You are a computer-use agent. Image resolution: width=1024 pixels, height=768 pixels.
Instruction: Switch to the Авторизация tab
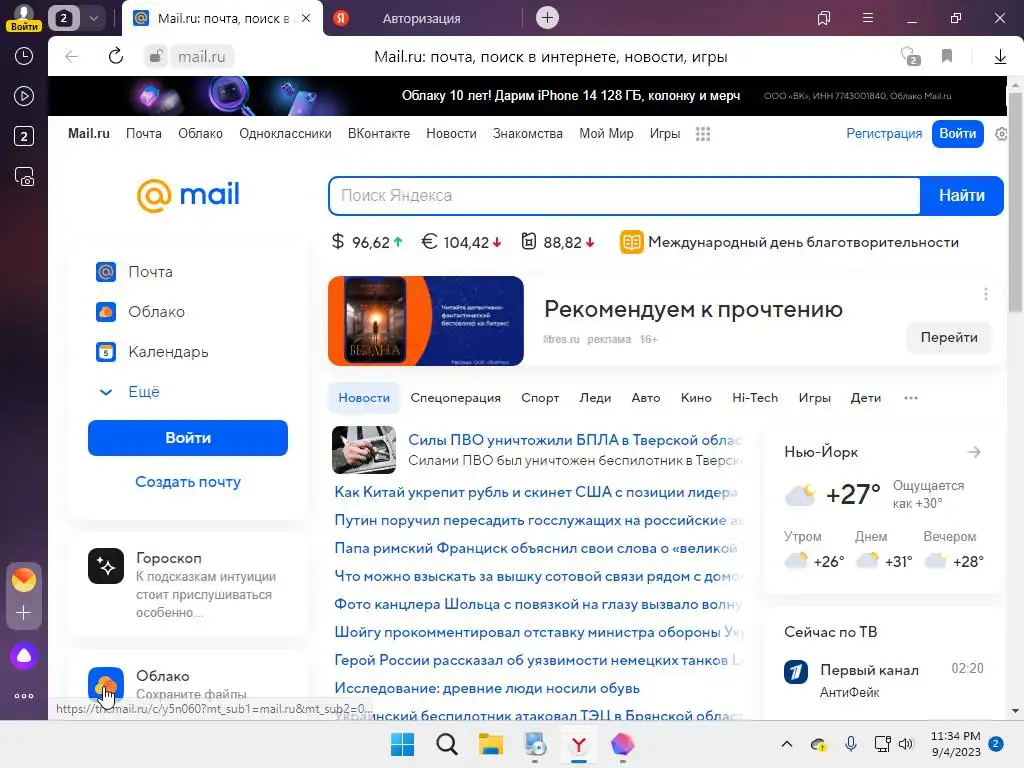click(x=421, y=18)
